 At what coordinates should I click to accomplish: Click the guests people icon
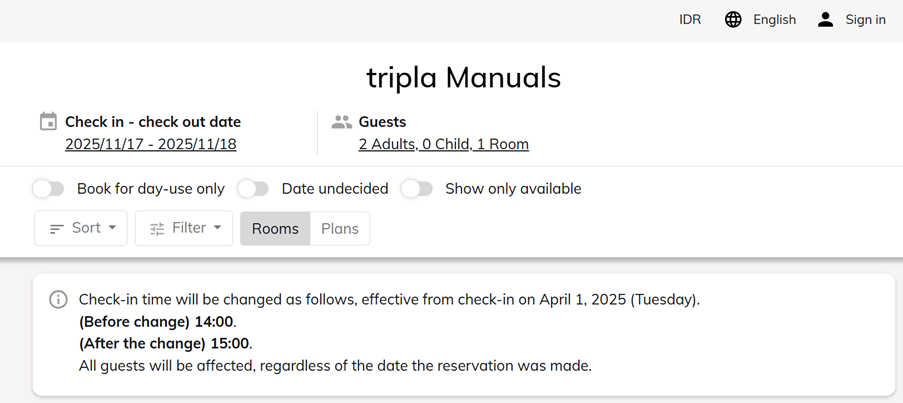(x=342, y=122)
